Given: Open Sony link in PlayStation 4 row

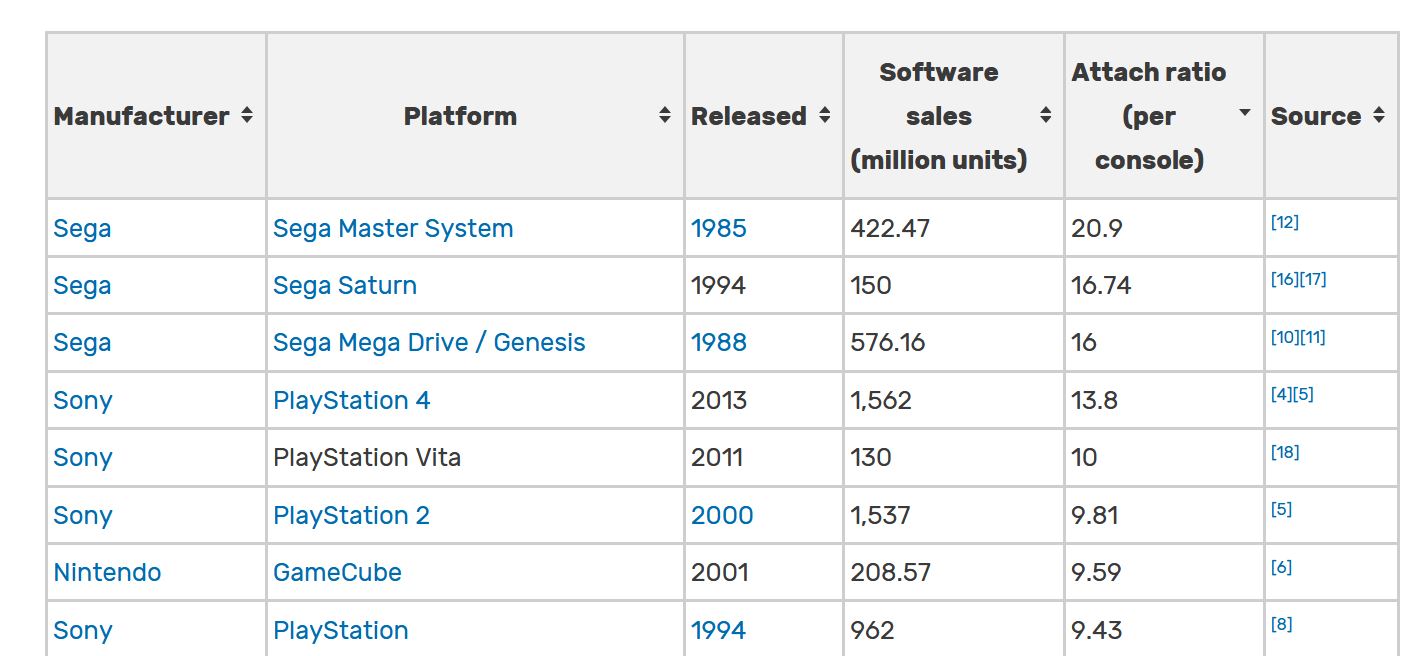Looking at the screenshot, I should pos(83,400).
